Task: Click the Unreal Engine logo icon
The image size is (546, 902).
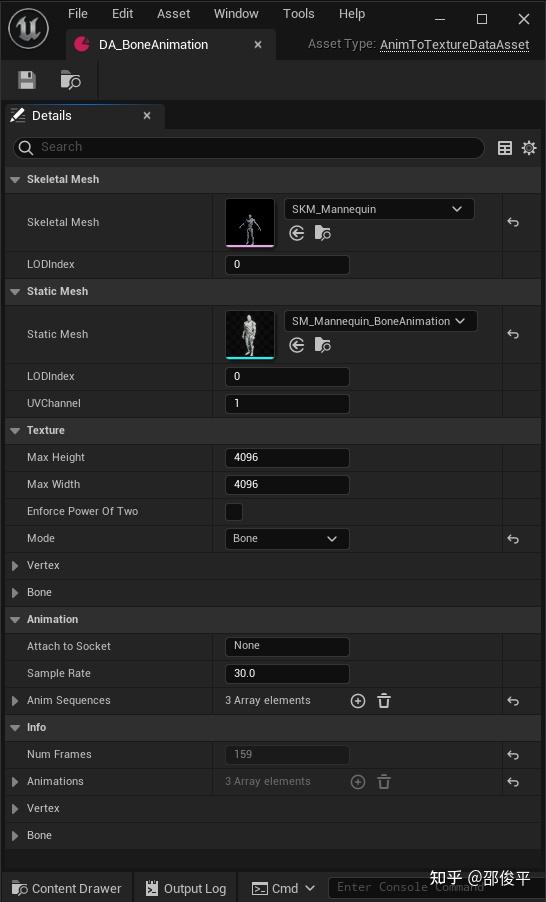Action: pyautogui.click(x=28, y=28)
